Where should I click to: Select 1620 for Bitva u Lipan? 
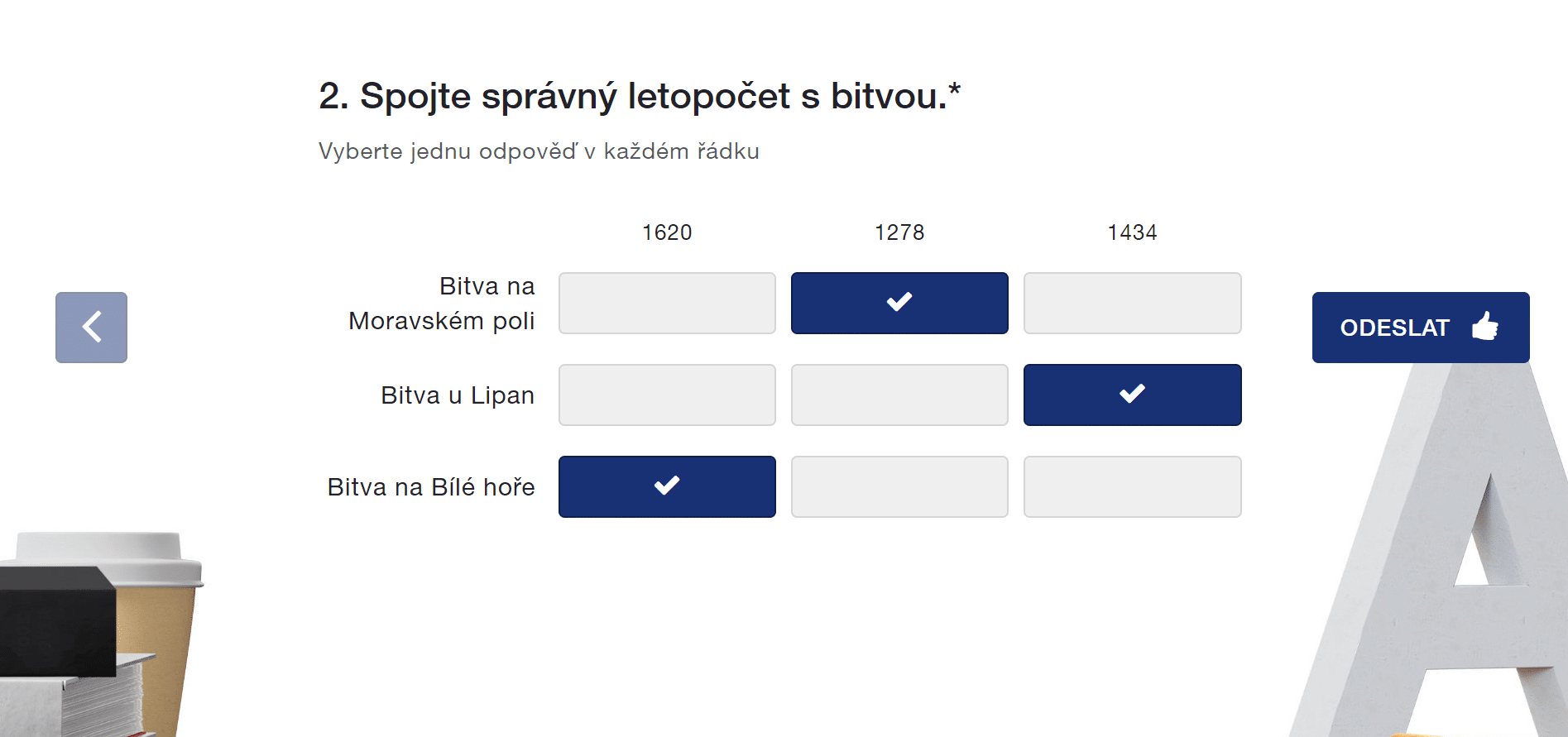click(x=667, y=395)
